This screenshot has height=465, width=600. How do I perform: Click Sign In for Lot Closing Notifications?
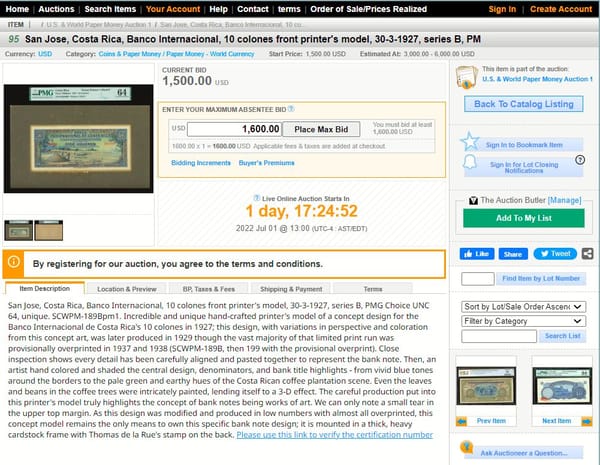click(x=524, y=168)
